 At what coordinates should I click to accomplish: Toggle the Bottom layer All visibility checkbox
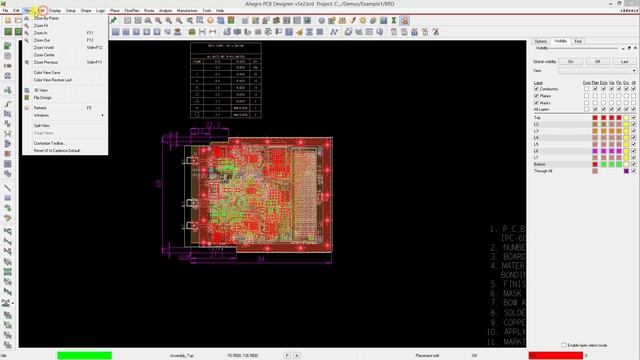(633, 164)
